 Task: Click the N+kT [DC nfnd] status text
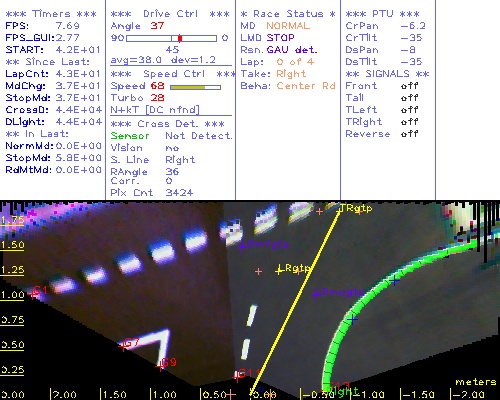tap(155, 110)
